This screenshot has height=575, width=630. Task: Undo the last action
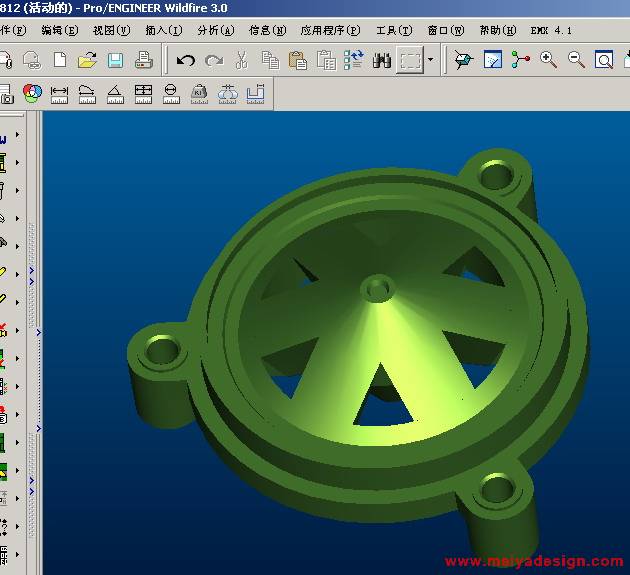coord(185,60)
